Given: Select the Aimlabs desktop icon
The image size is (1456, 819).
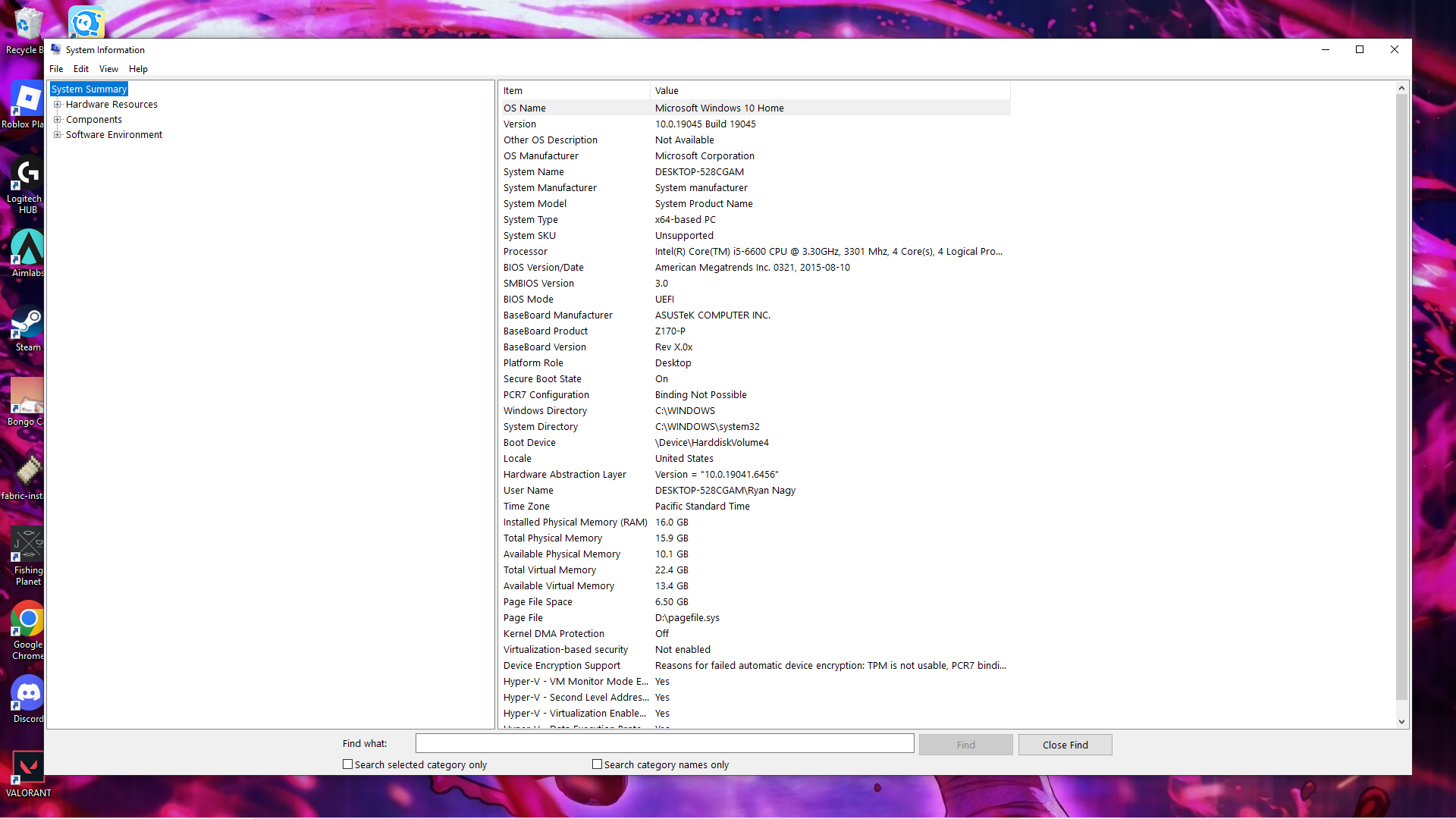Looking at the screenshot, I should pos(27,249).
